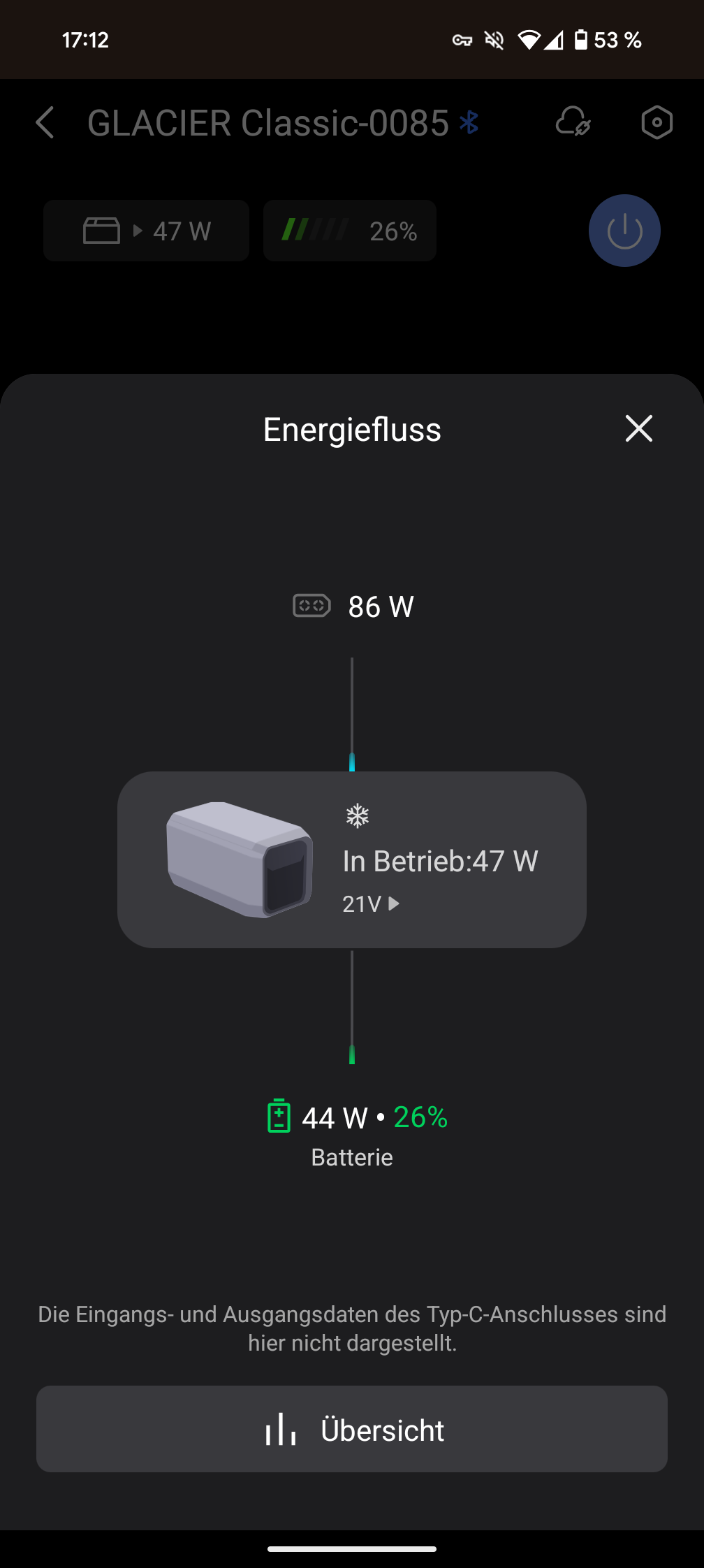Open the cloud connection status icon
Viewport: 704px width, 1568px height.
coord(573,123)
